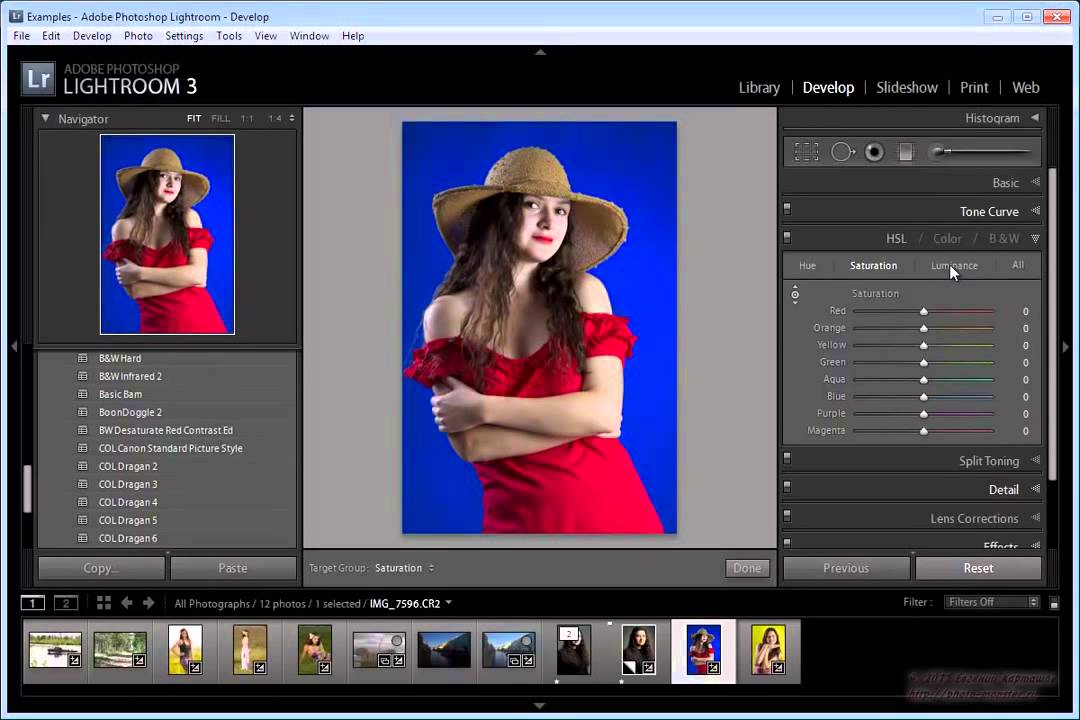Go forward with the right arrow icon
This screenshot has width=1080, height=720.
[149, 603]
